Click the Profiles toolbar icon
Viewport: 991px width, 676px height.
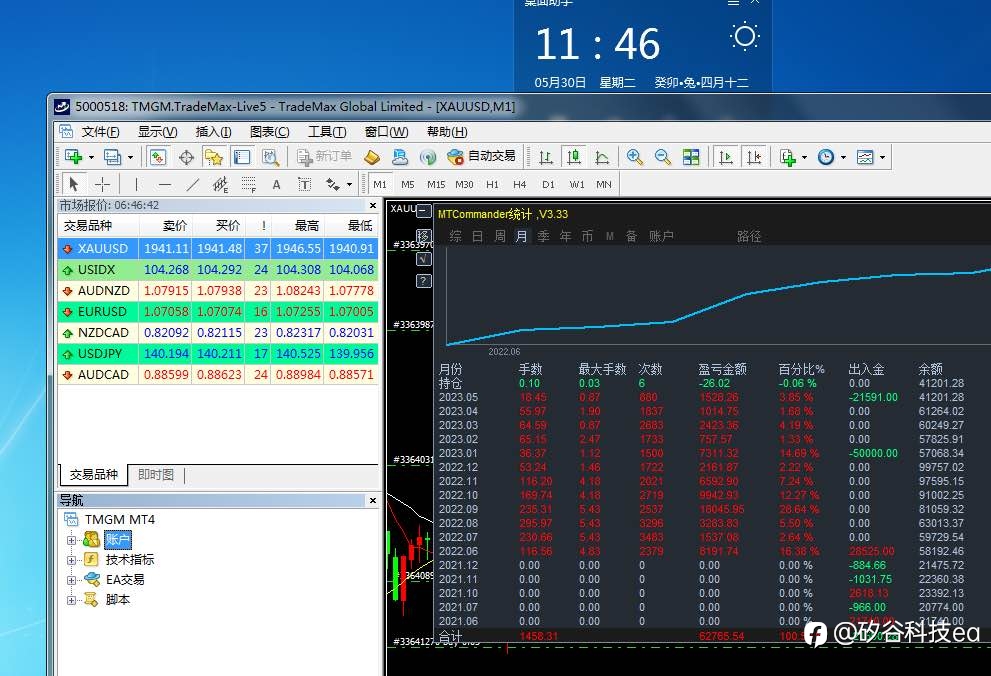pos(112,157)
